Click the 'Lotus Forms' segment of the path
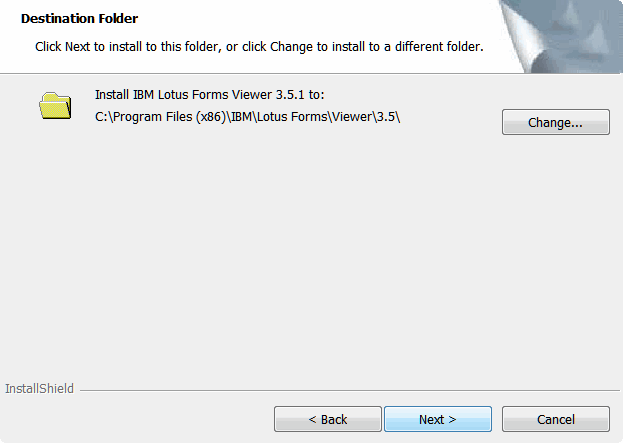Viewport: 623px width, 443px height. tap(292, 117)
